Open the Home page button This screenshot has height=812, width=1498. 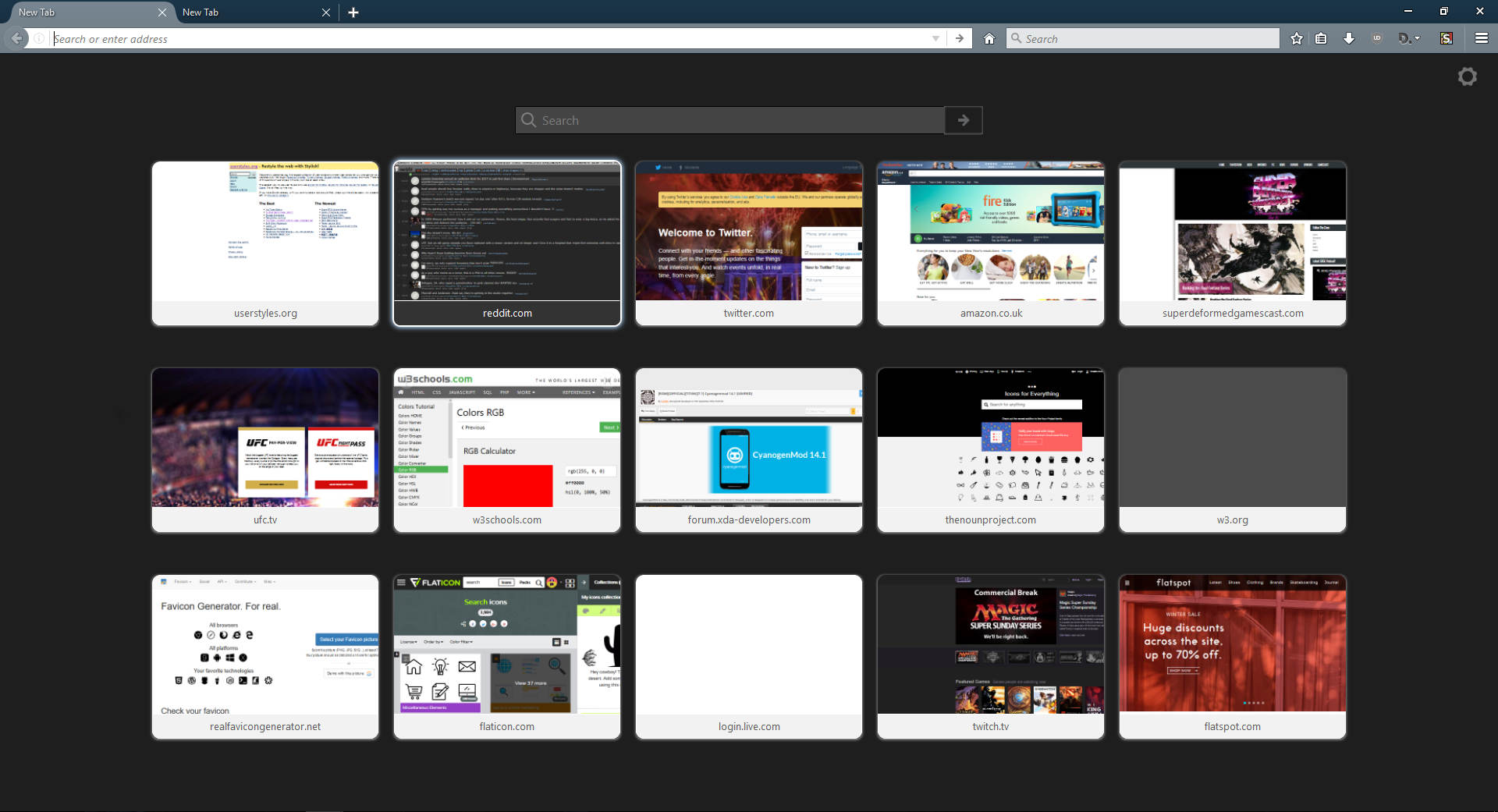989,38
